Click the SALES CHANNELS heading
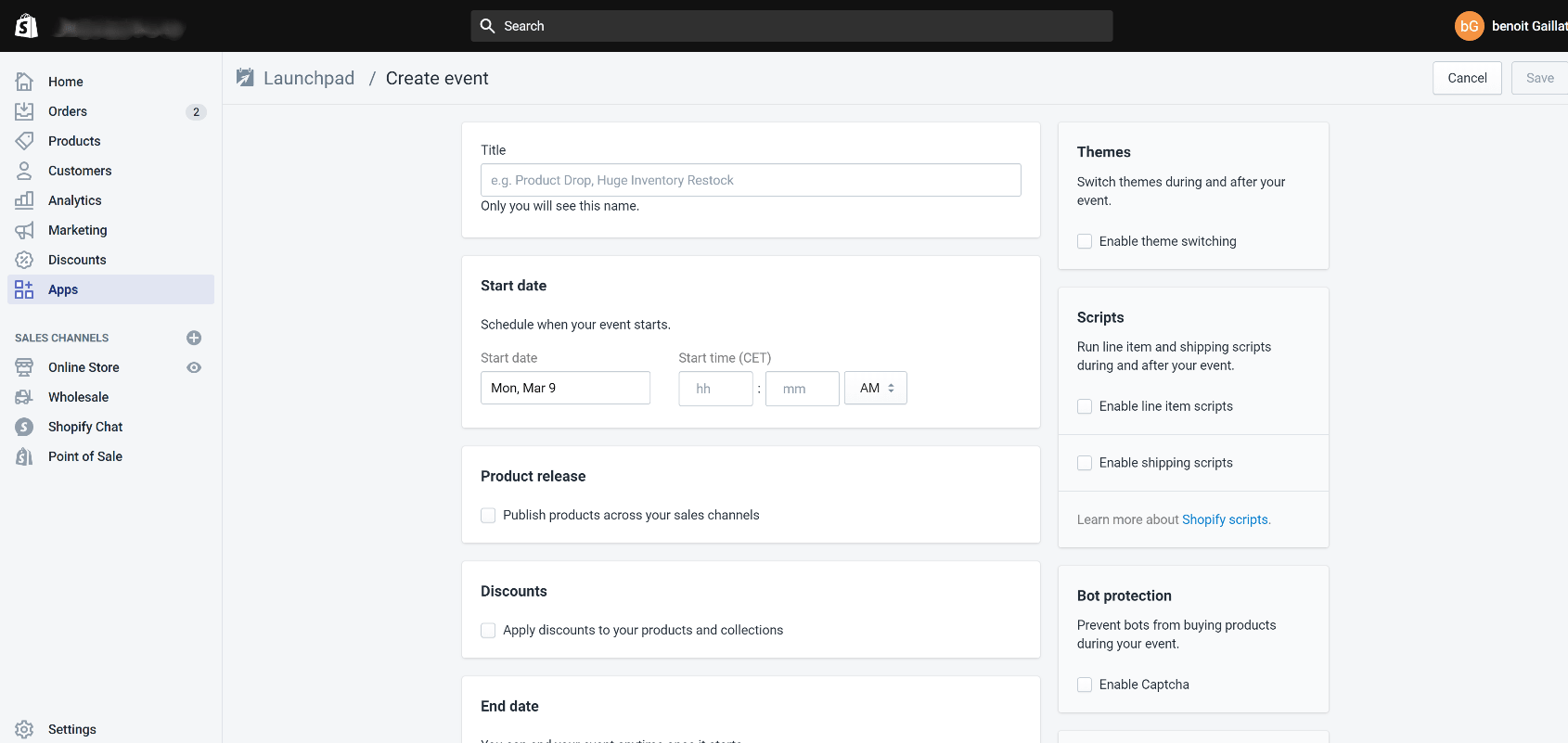This screenshot has width=1568, height=743. pos(62,338)
